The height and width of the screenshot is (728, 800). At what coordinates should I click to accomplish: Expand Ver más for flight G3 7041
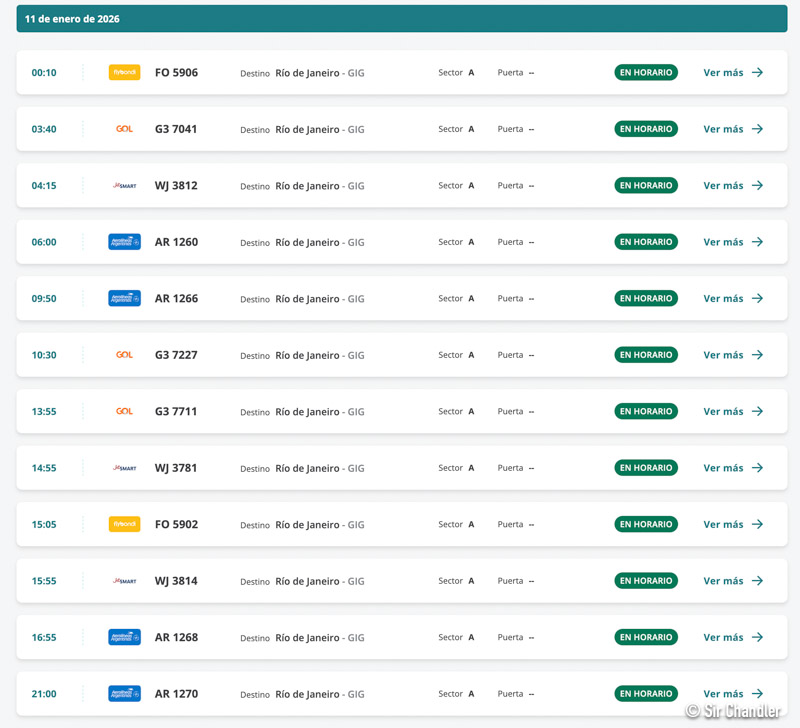723,129
